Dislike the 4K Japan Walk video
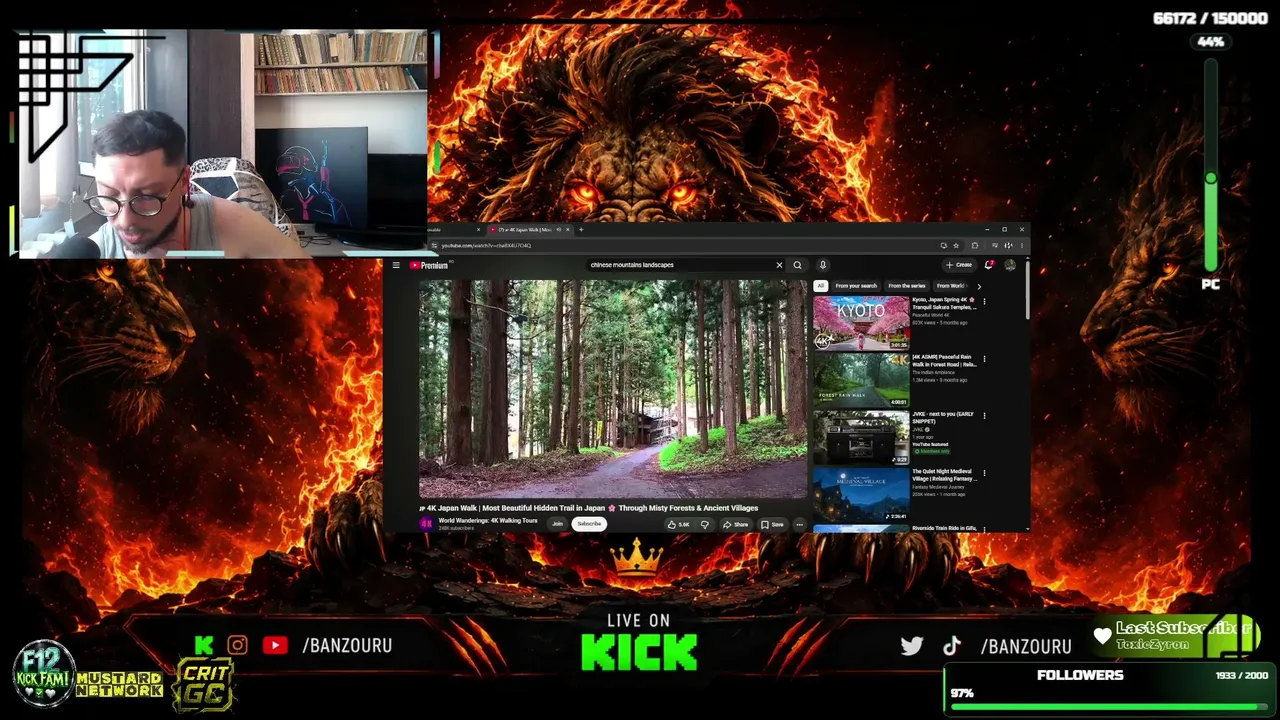The image size is (1280, 720). [x=704, y=524]
